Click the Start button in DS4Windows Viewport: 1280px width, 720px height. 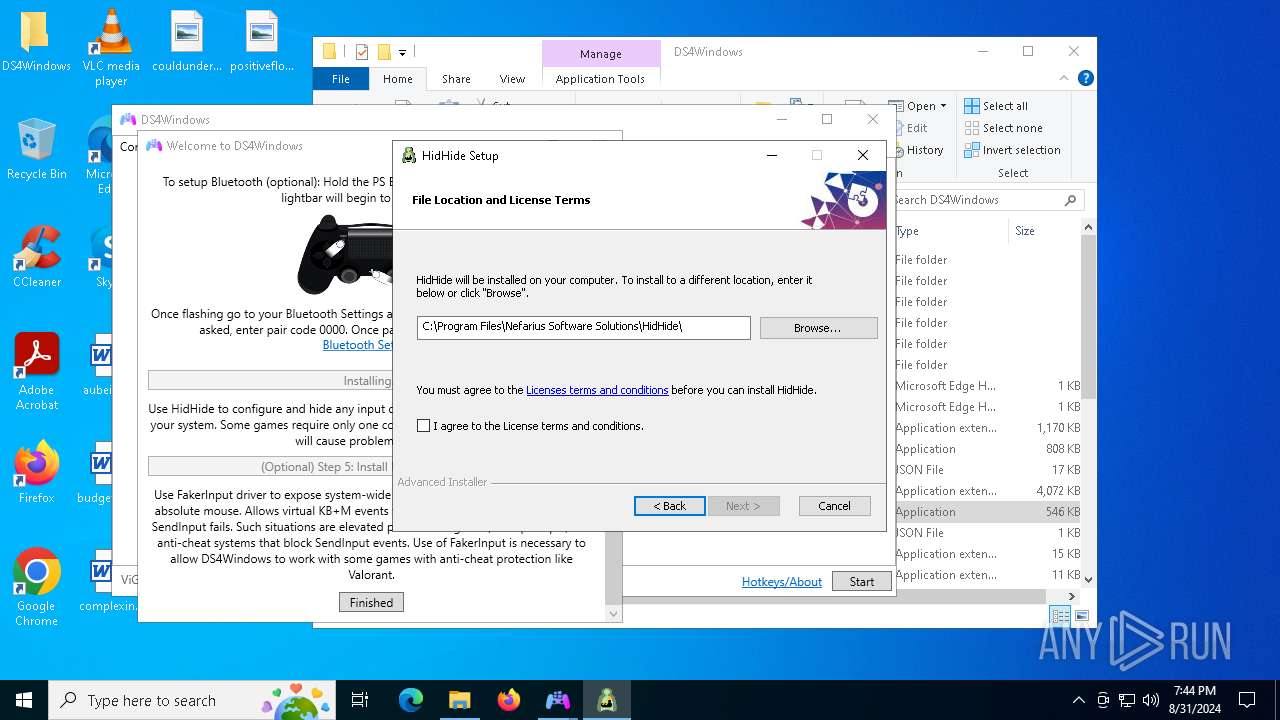pos(862,581)
